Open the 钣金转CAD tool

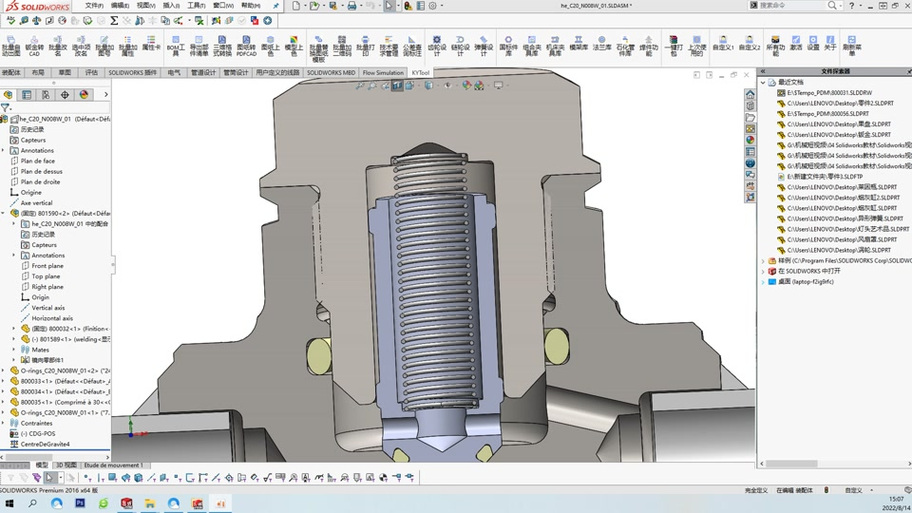tap(34, 46)
